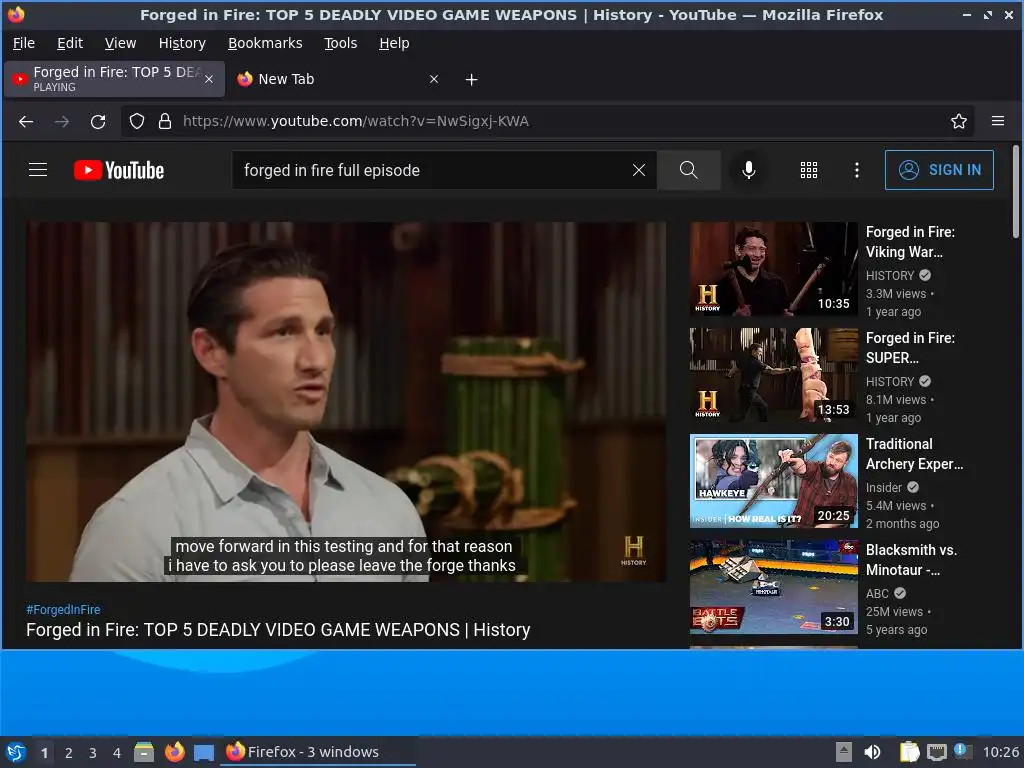Open the File menu

click(x=24, y=43)
